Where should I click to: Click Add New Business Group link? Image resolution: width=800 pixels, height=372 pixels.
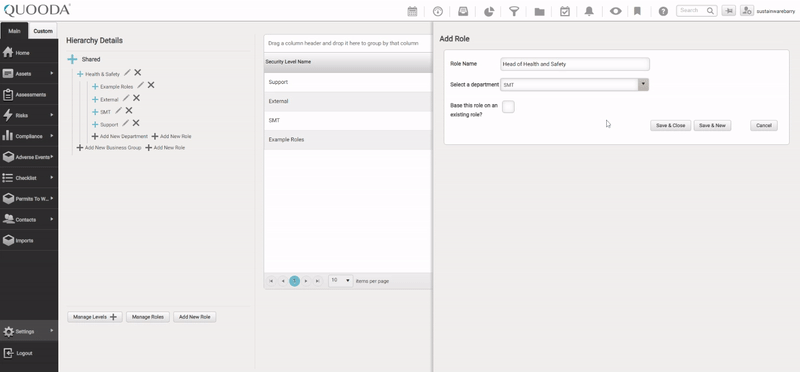[109, 147]
